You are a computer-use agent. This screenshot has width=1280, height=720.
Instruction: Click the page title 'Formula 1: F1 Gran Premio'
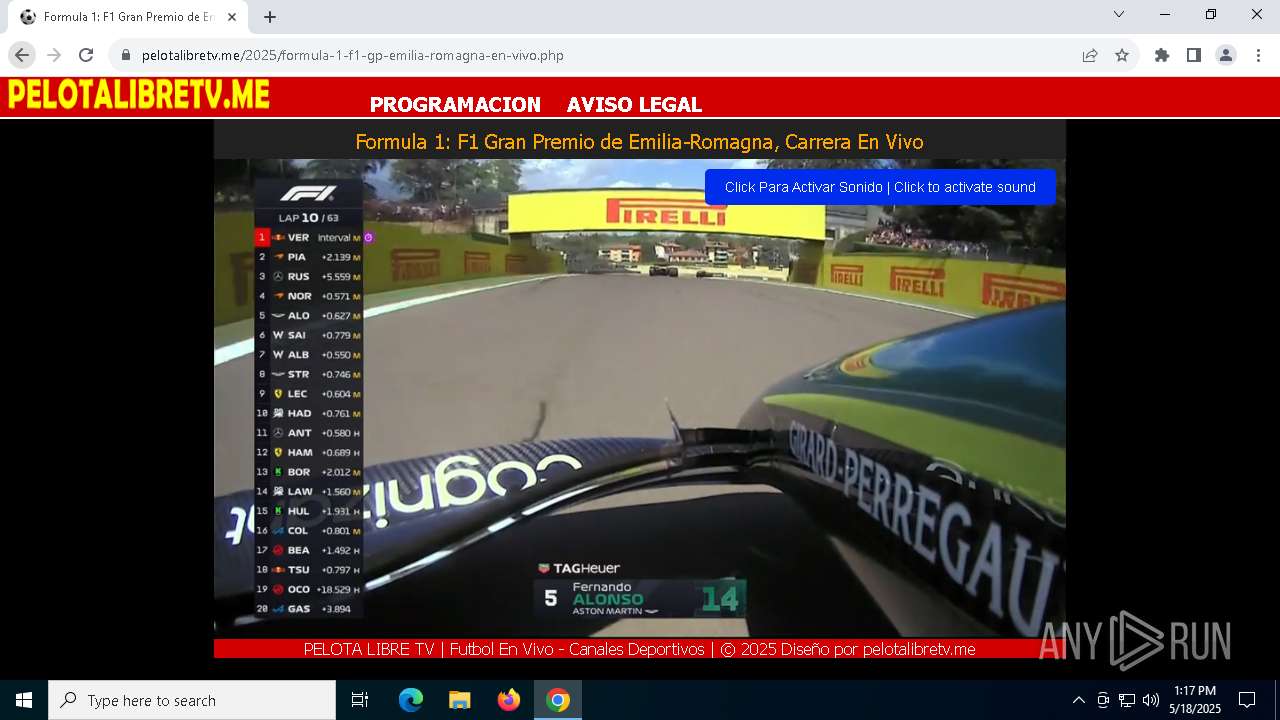[639, 142]
